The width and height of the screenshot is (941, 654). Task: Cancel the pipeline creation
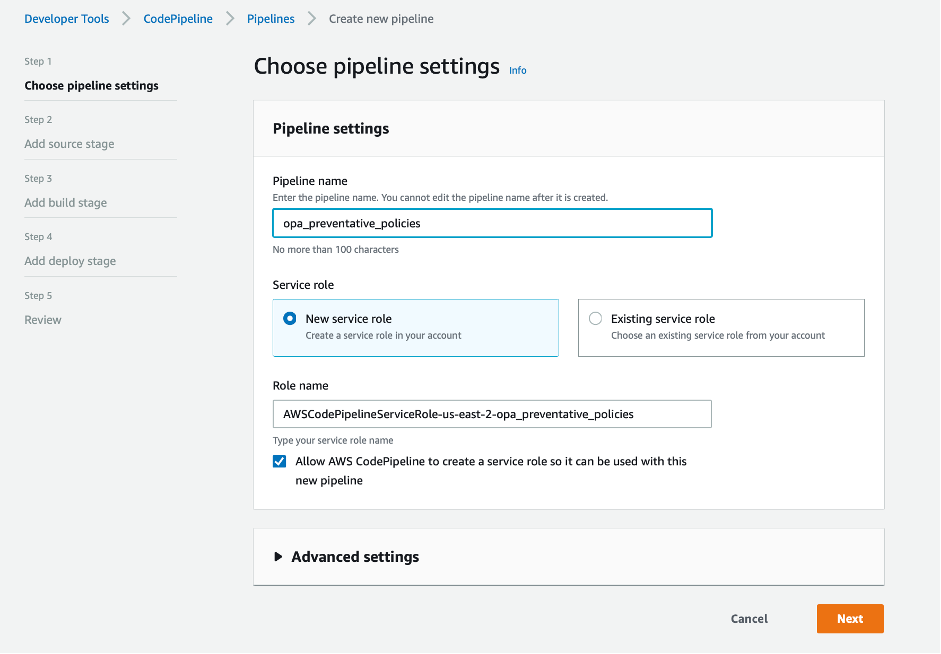pos(748,618)
